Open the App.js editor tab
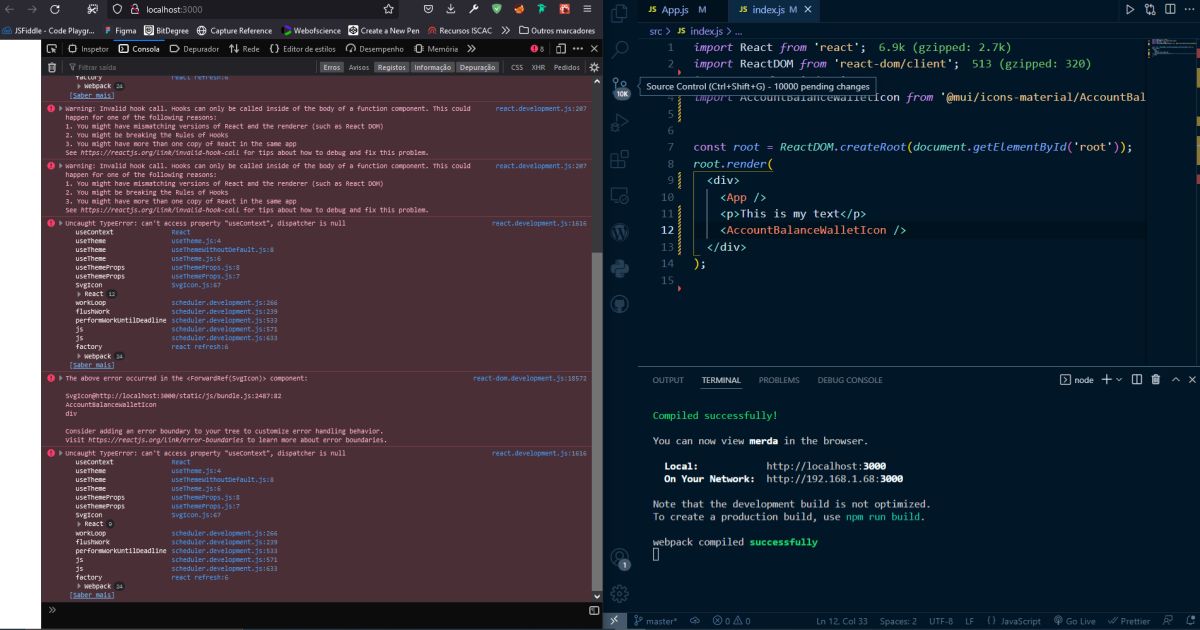This screenshot has height=630, width=1200. [677, 9]
